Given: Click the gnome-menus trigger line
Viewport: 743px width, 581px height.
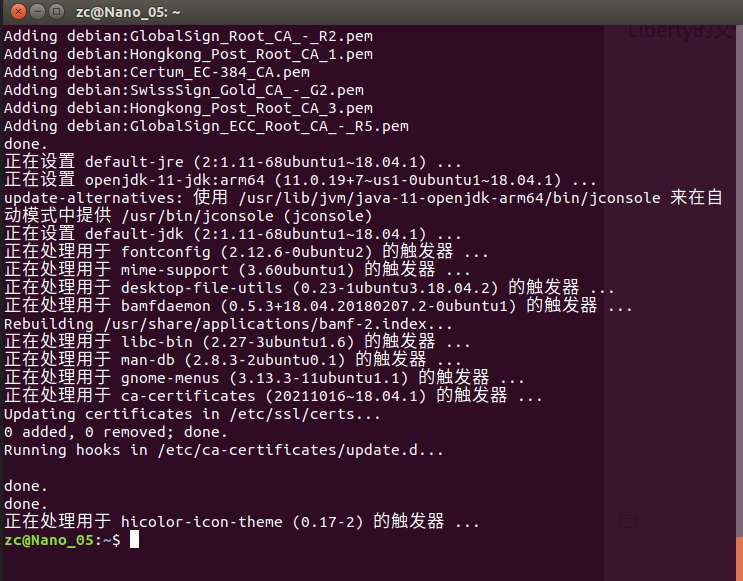Looking at the screenshot, I should point(264,378).
